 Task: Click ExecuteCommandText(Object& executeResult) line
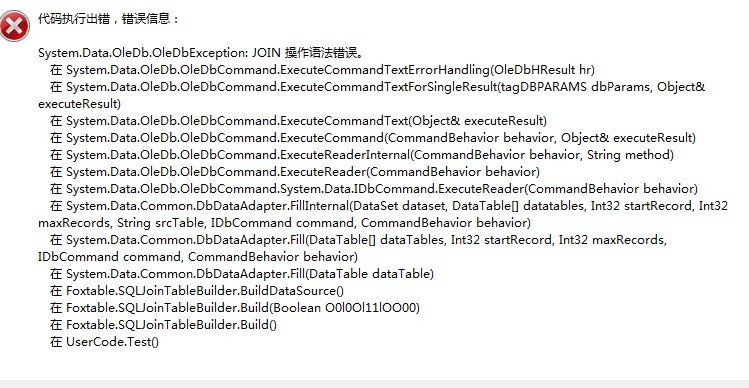click(x=299, y=121)
